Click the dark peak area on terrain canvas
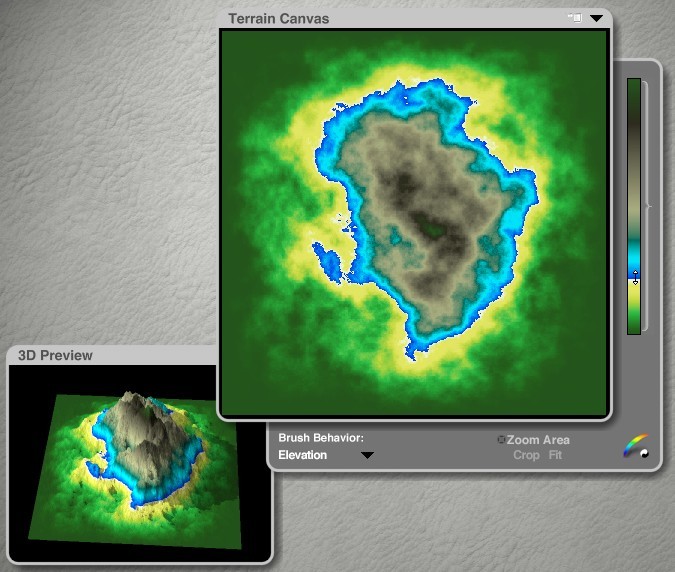The image size is (675, 572). 402,182
